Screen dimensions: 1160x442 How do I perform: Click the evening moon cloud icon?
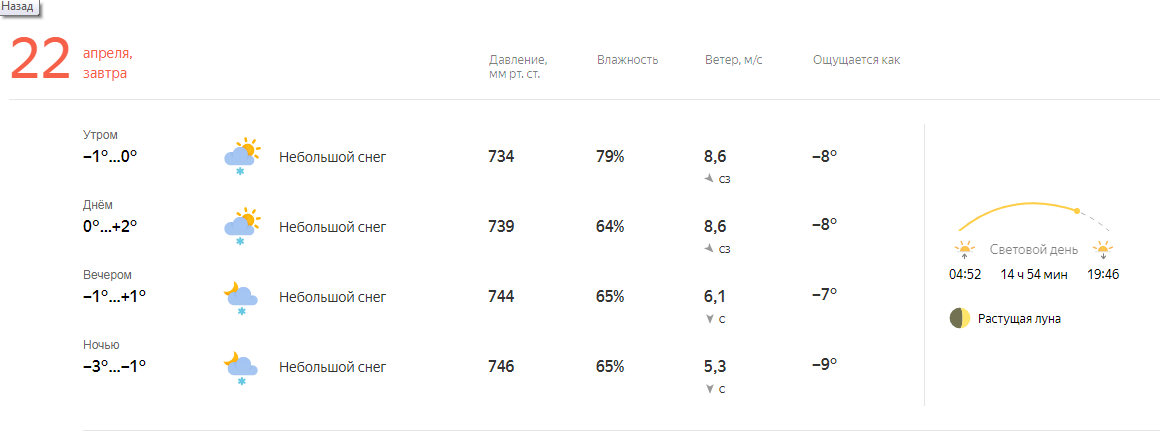point(241,297)
